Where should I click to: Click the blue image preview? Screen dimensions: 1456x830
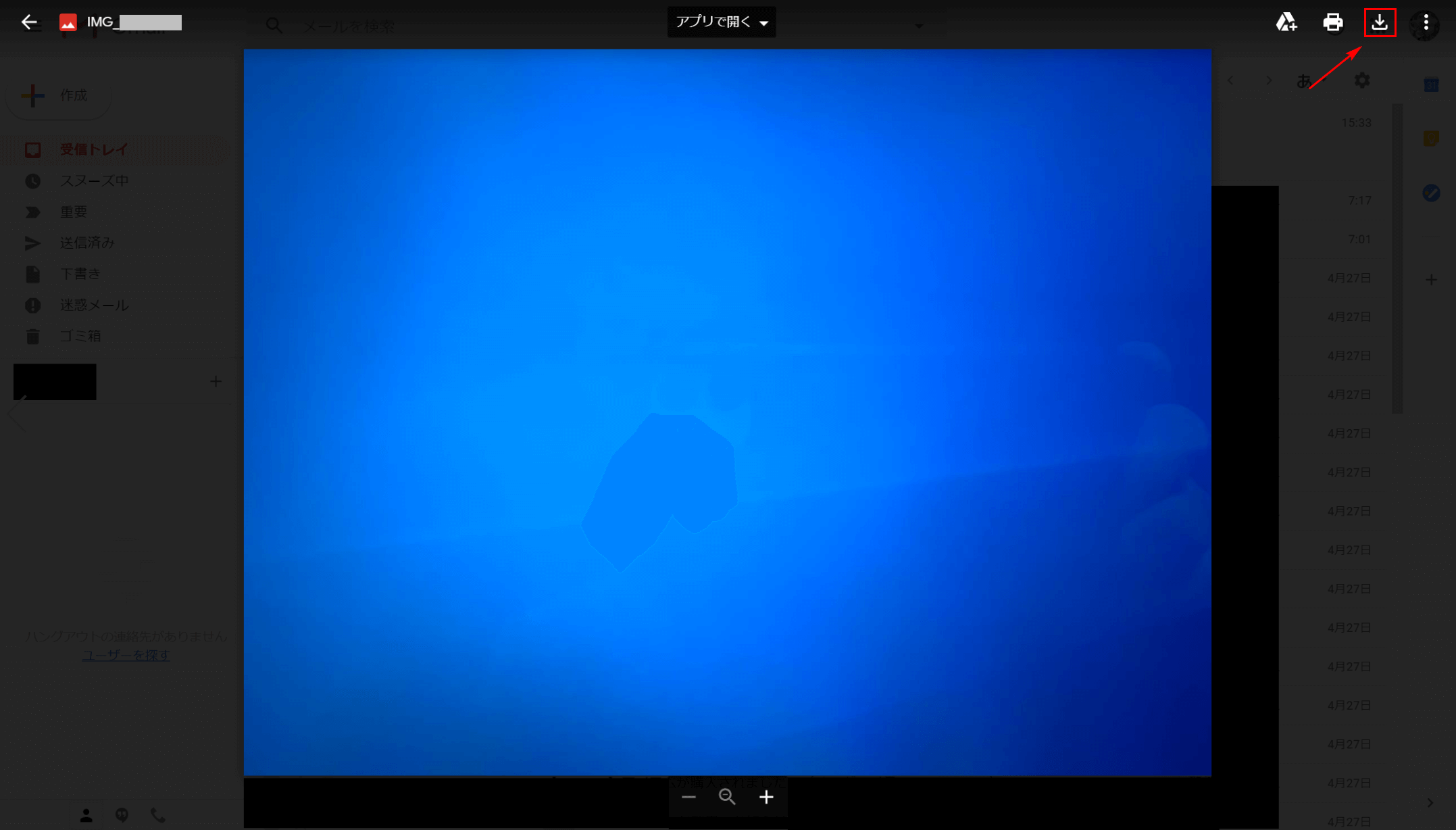(728, 412)
